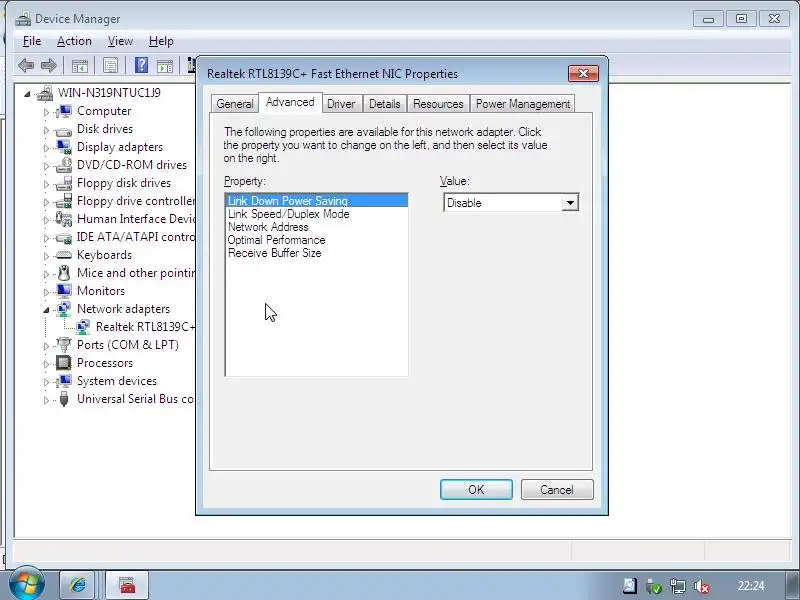Click the Computer category icon in tree
Viewport: 800px width, 600px height.
64,111
